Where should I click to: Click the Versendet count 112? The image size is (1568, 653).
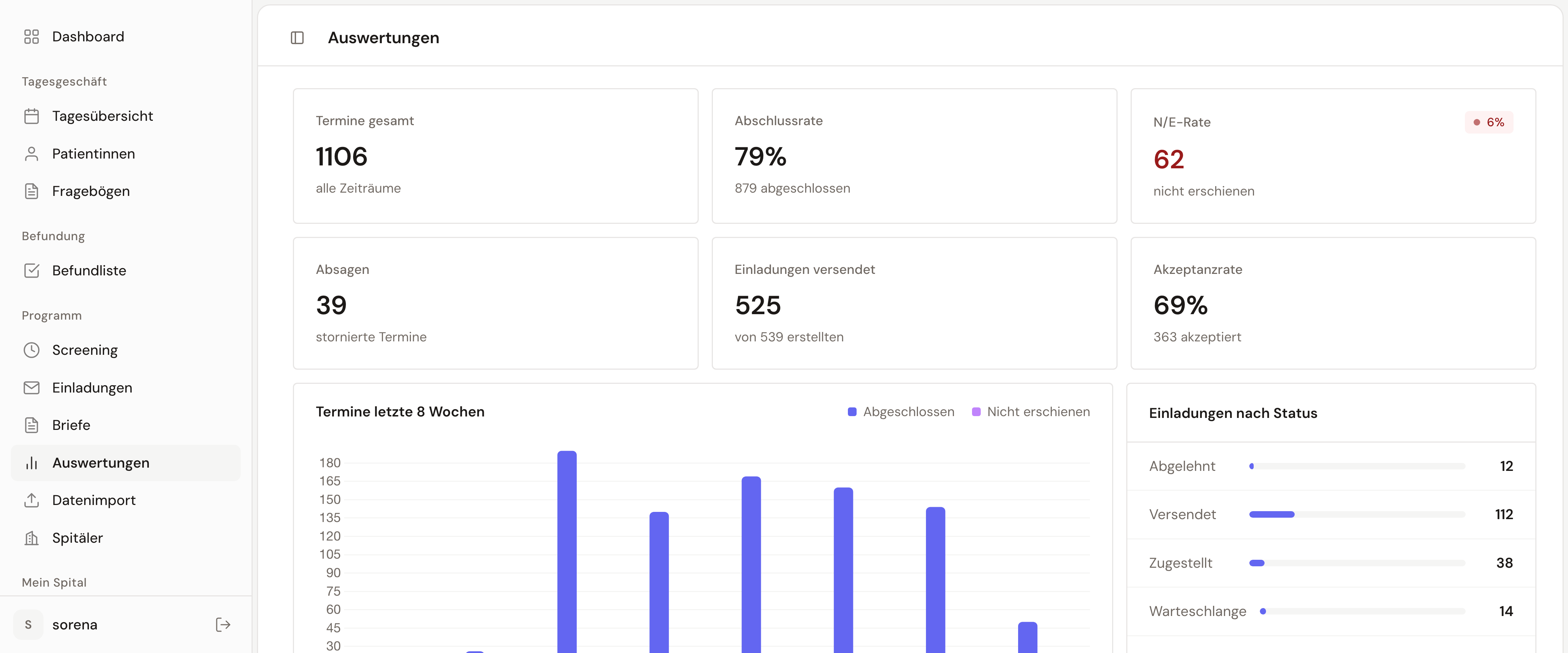click(x=1503, y=514)
